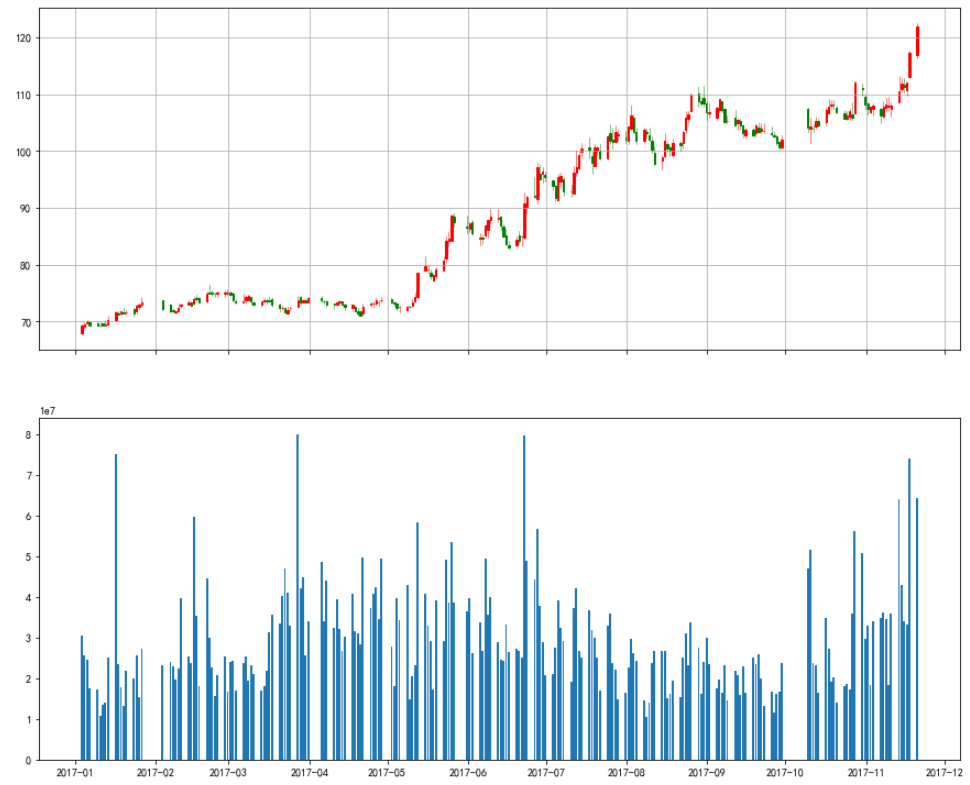Viewport: 970px width, 785px height.
Task: Click the volume axis tick label 1
Action: (x=28, y=720)
